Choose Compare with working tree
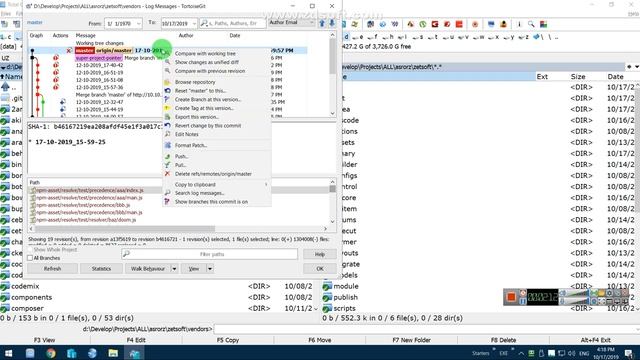 (205, 53)
